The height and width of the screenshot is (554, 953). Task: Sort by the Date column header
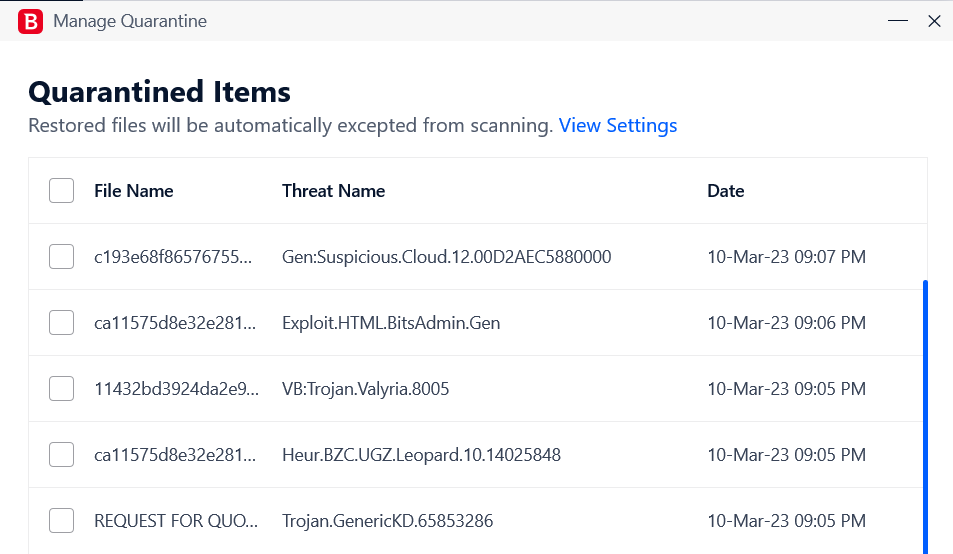(726, 191)
